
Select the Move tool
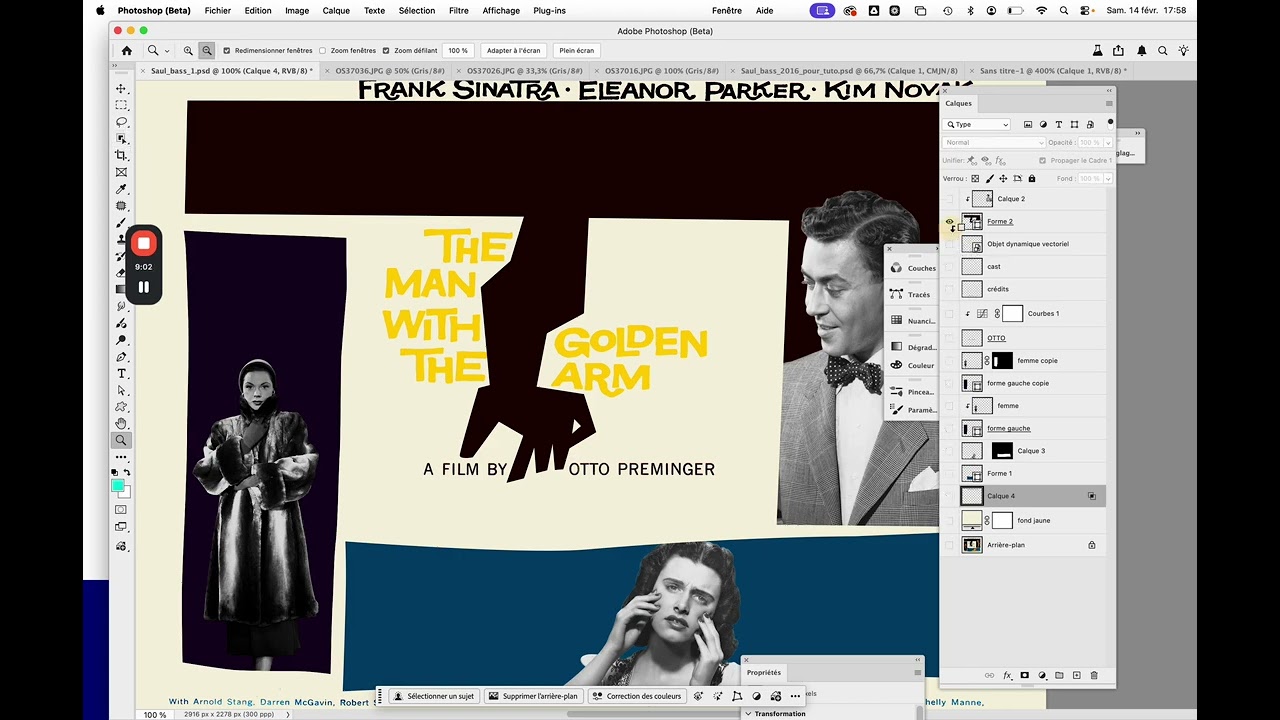click(x=121, y=88)
